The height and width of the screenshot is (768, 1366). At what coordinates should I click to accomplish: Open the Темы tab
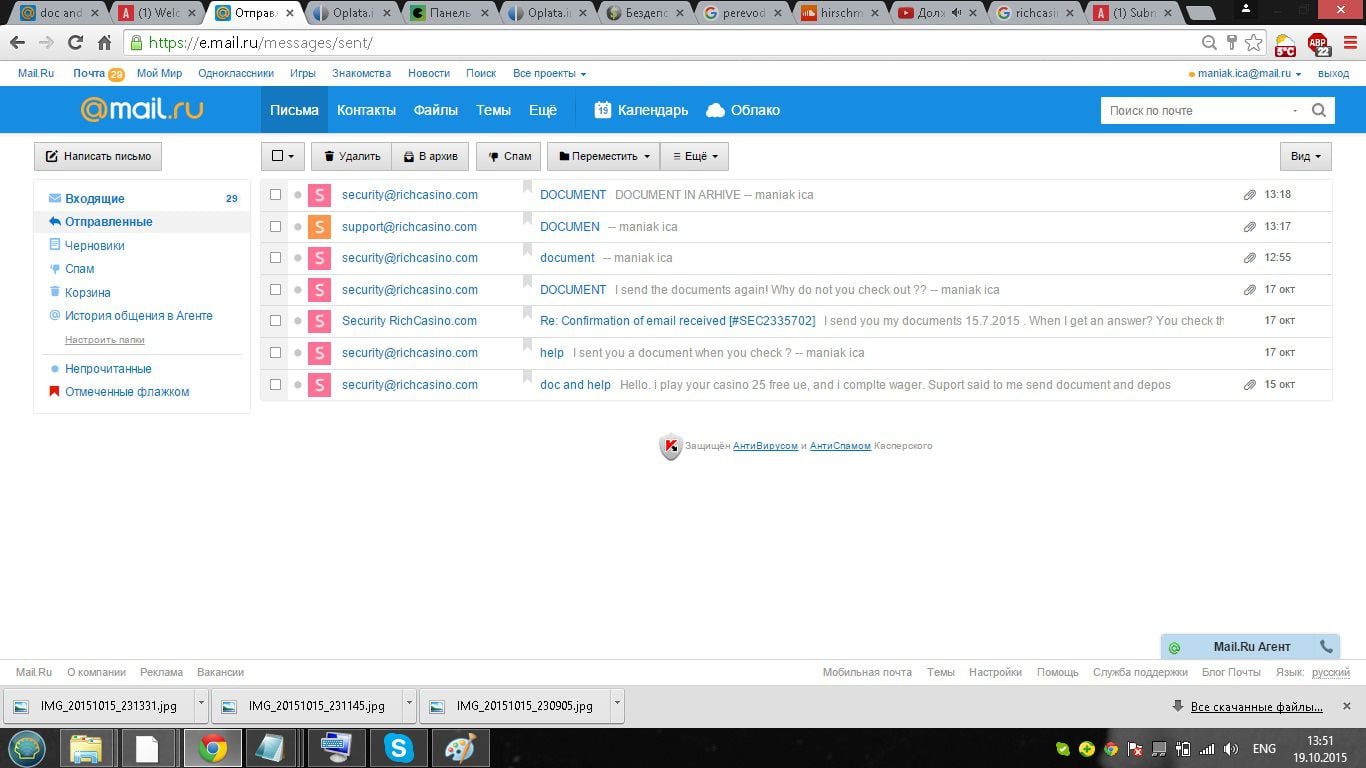(x=493, y=110)
